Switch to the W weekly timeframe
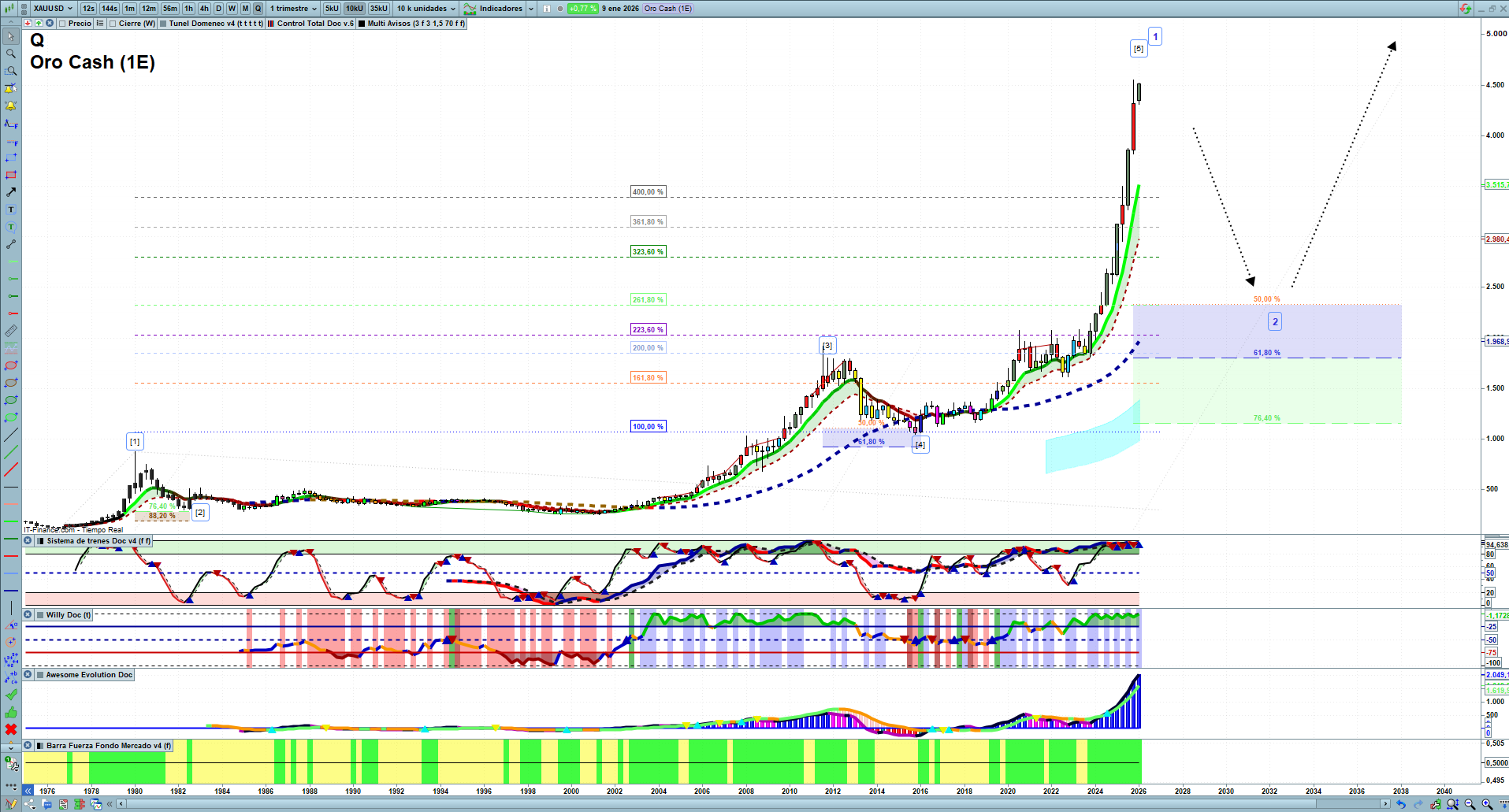The height and width of the screenshot is (812, 1509). (232, 9)
